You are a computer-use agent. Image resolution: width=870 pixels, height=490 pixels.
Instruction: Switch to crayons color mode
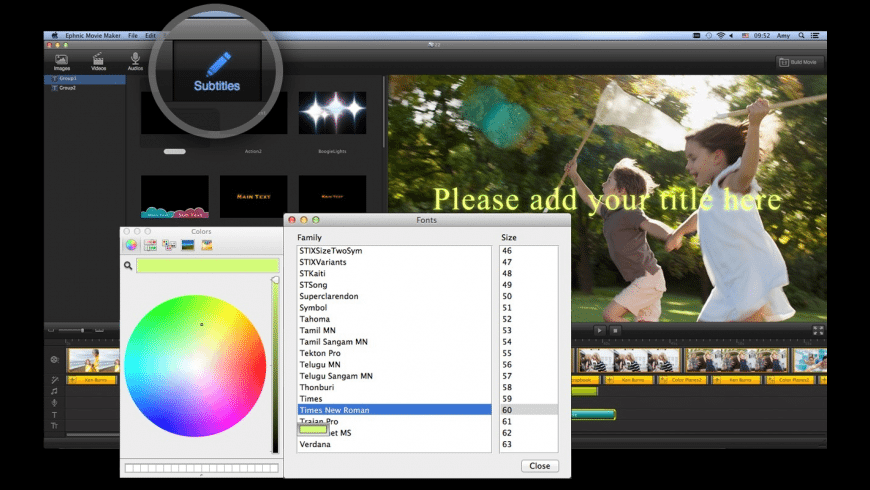coord(207,245)
